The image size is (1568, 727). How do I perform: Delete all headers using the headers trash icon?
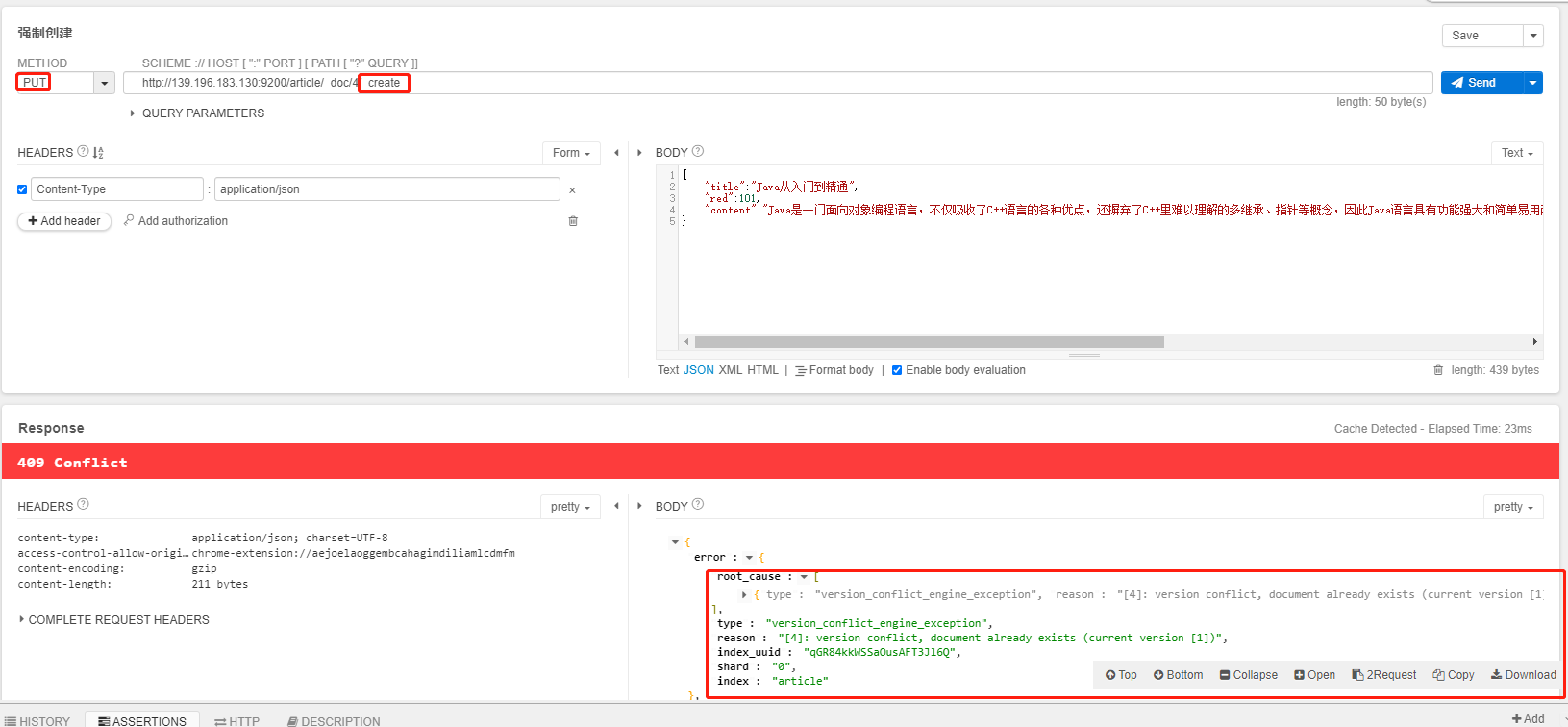point(573,221)
